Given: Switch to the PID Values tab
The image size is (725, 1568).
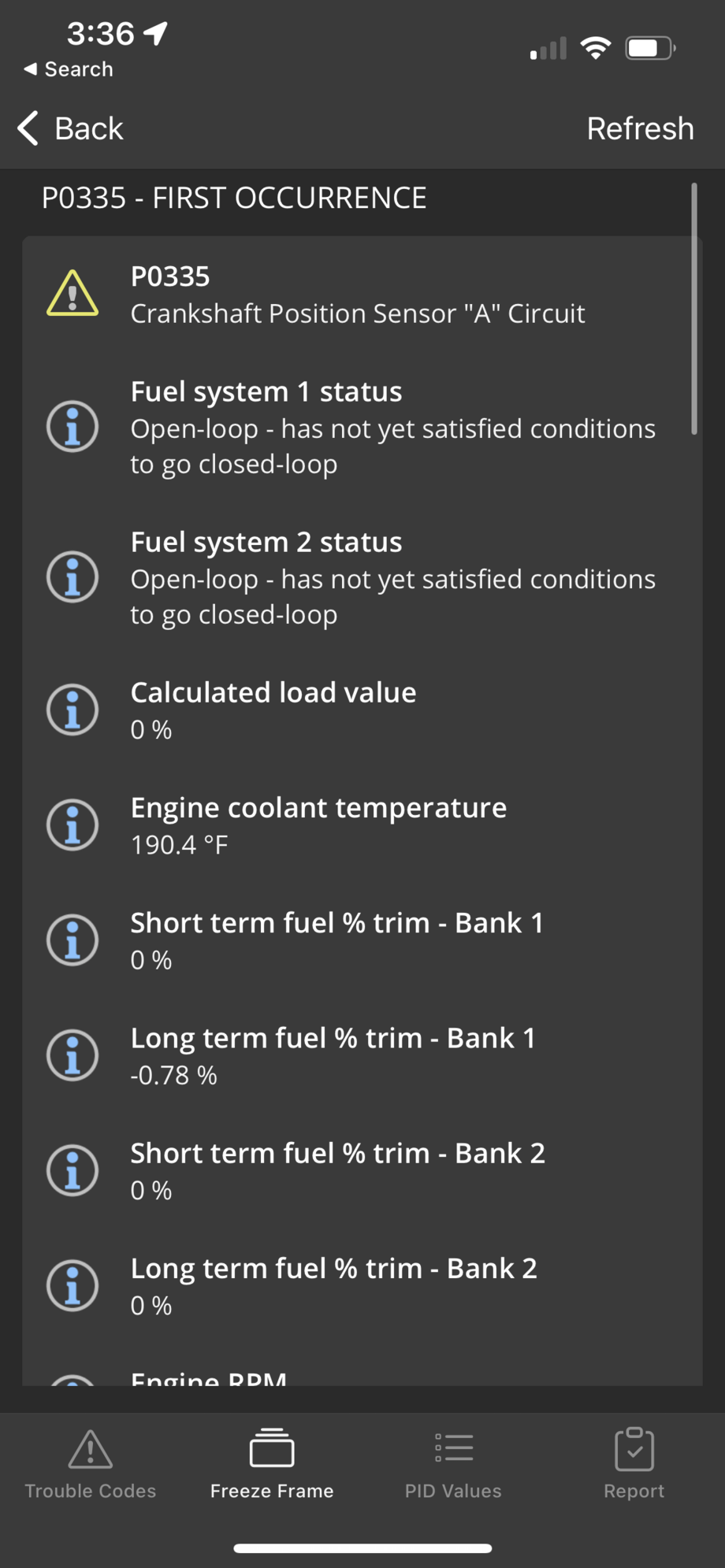Looking at the screenshot, I should coord(453,1464).
